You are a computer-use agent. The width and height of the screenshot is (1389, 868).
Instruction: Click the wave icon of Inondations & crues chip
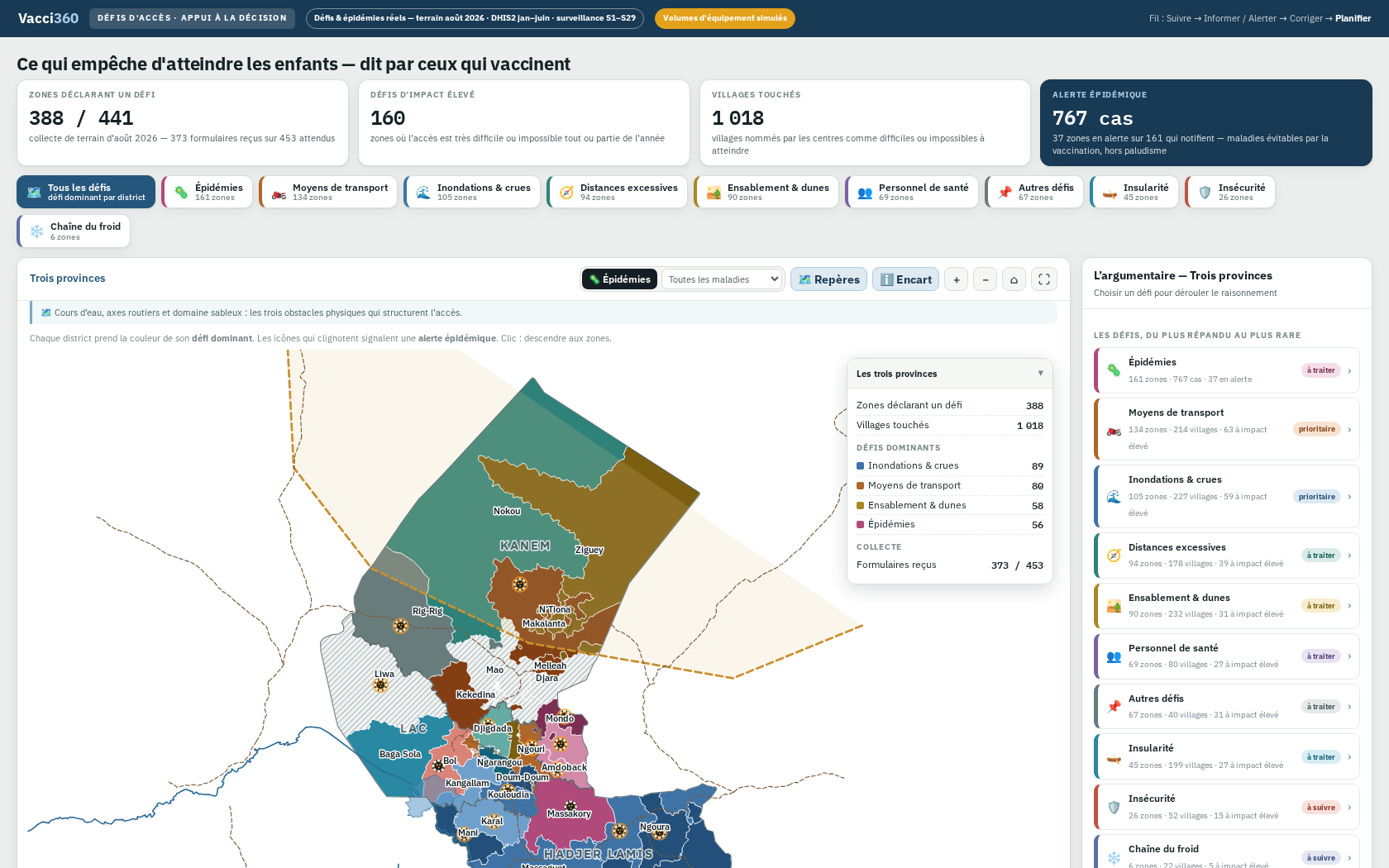click(x=423, y=193)
